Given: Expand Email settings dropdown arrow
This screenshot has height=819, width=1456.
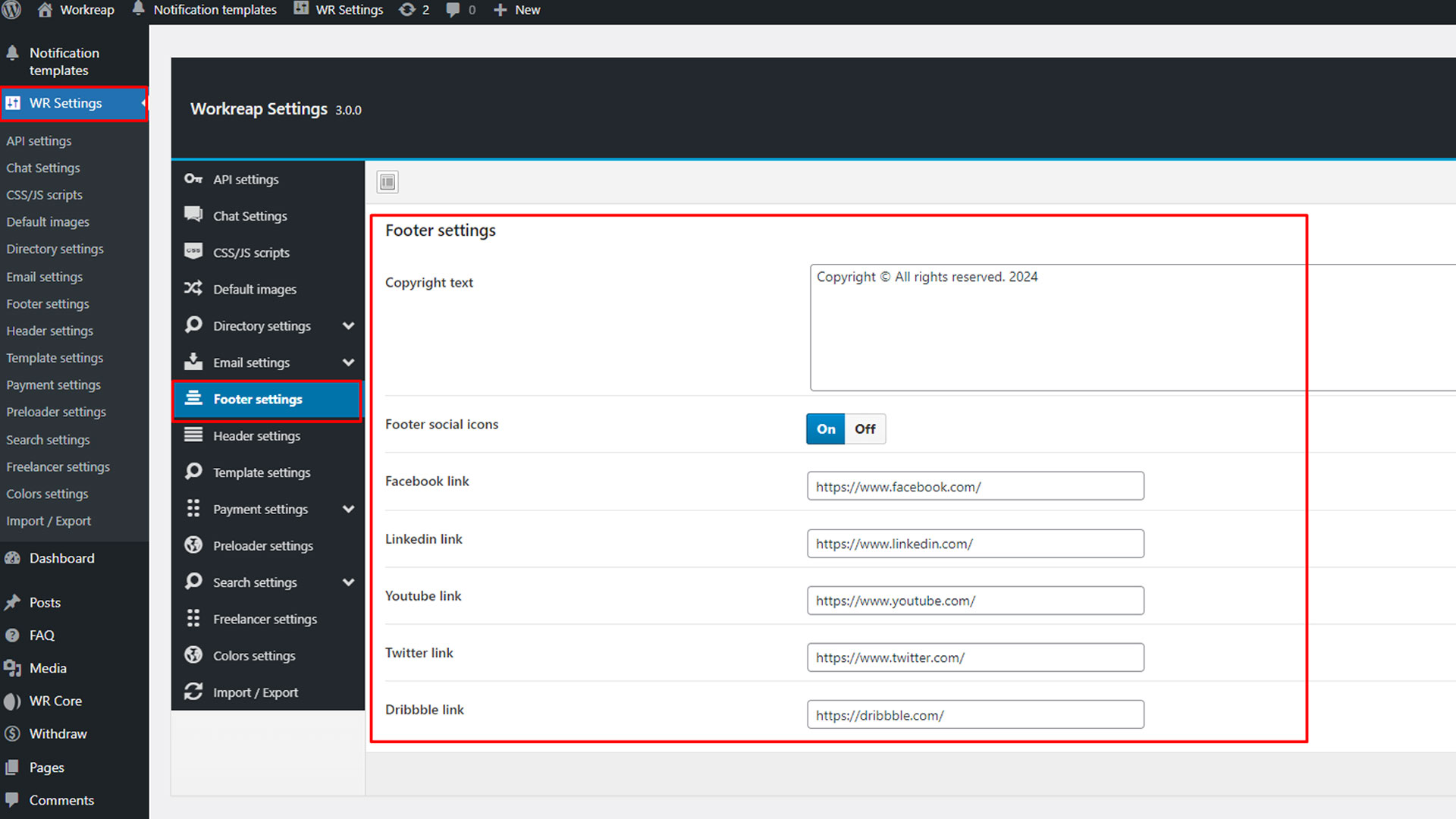Looking at the screenshot, I should click(x=348, y=362).
